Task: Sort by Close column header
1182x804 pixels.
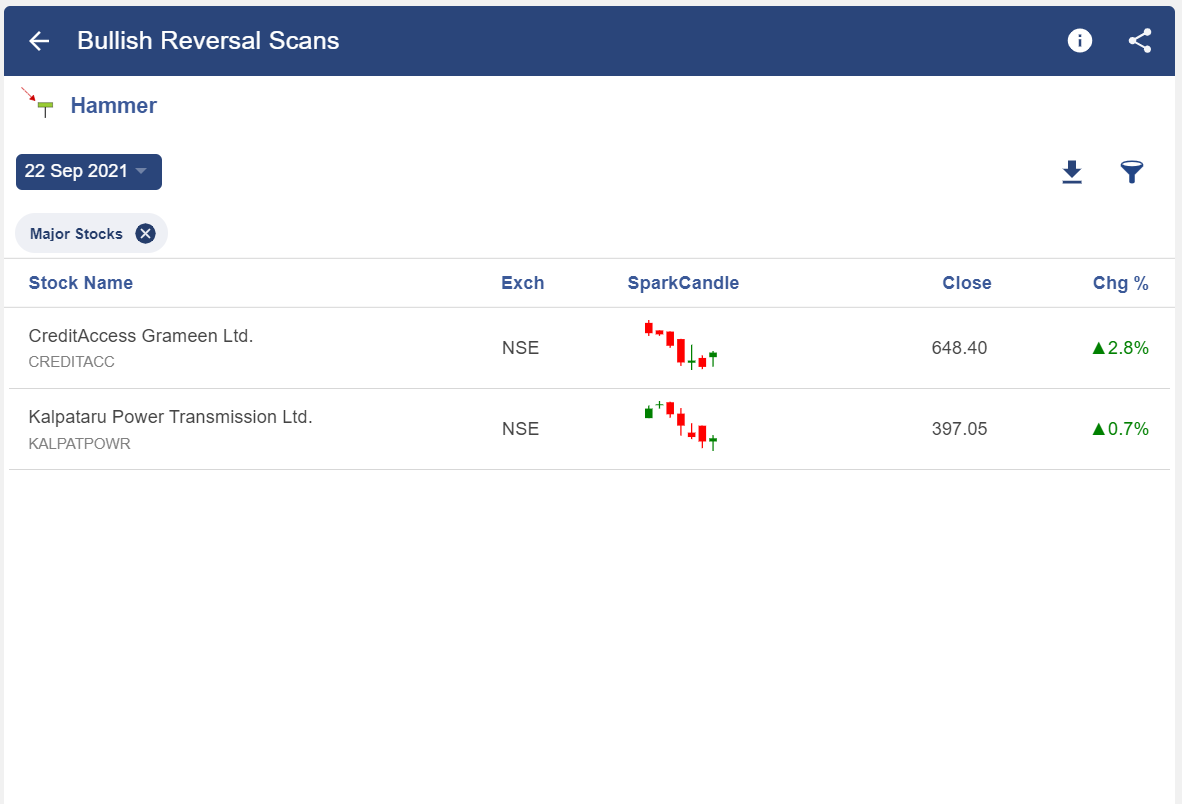Action: coord(966,283)
